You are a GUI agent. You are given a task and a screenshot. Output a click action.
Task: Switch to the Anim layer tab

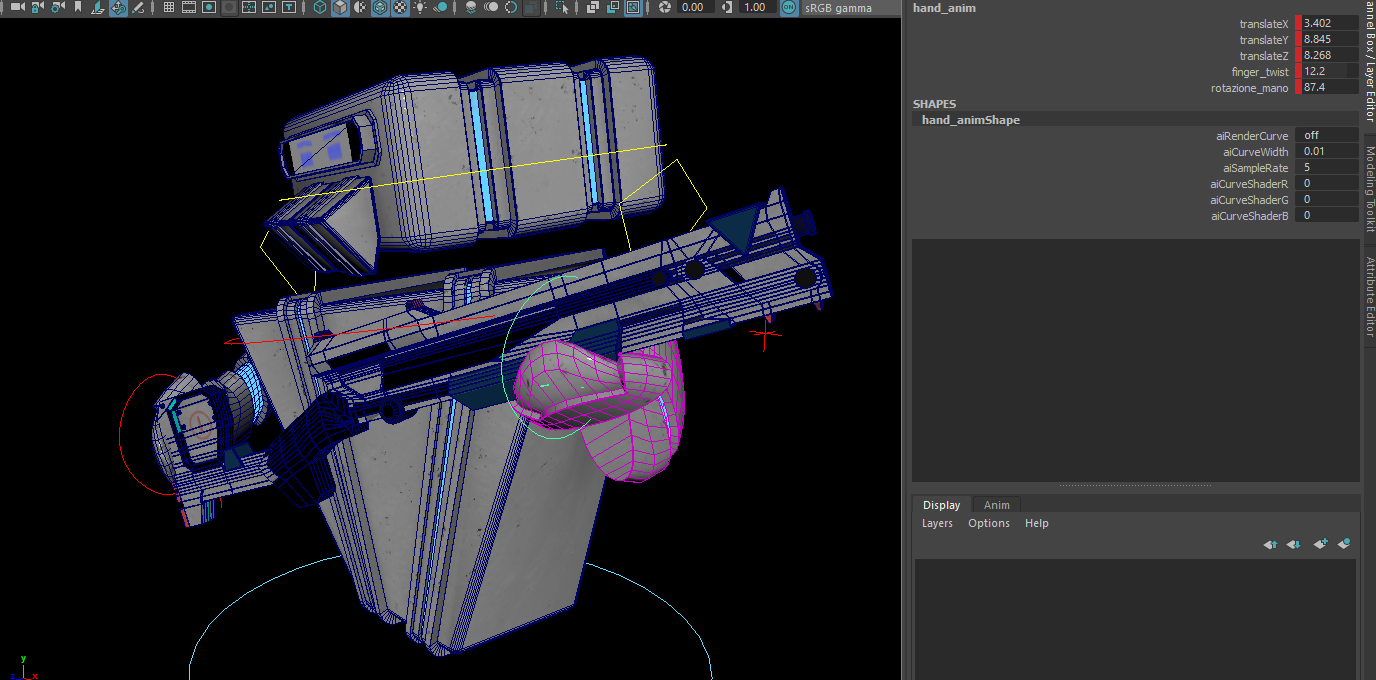pos(996,505)
